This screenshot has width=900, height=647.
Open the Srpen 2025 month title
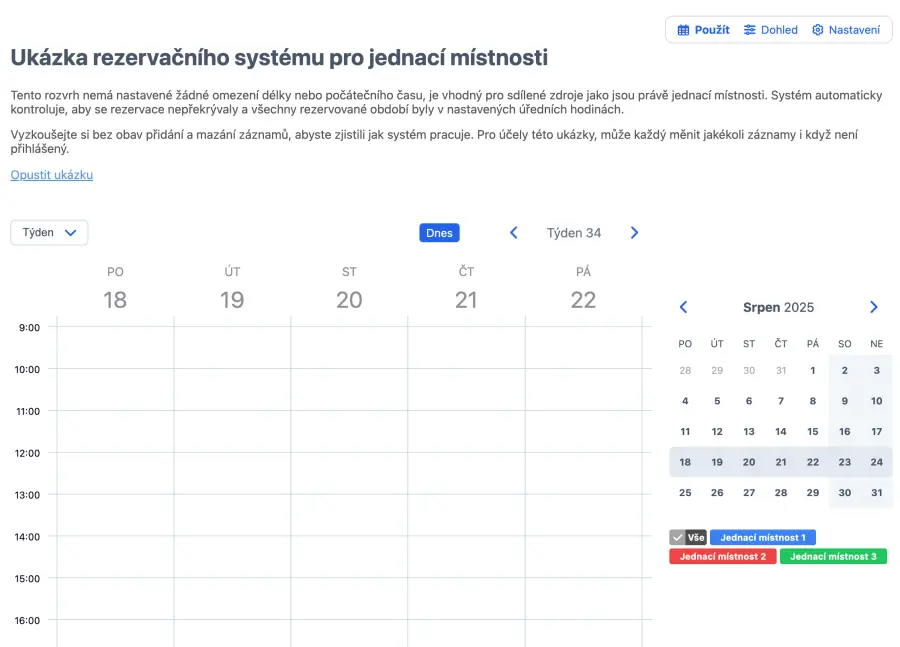(x=778, y=308)
